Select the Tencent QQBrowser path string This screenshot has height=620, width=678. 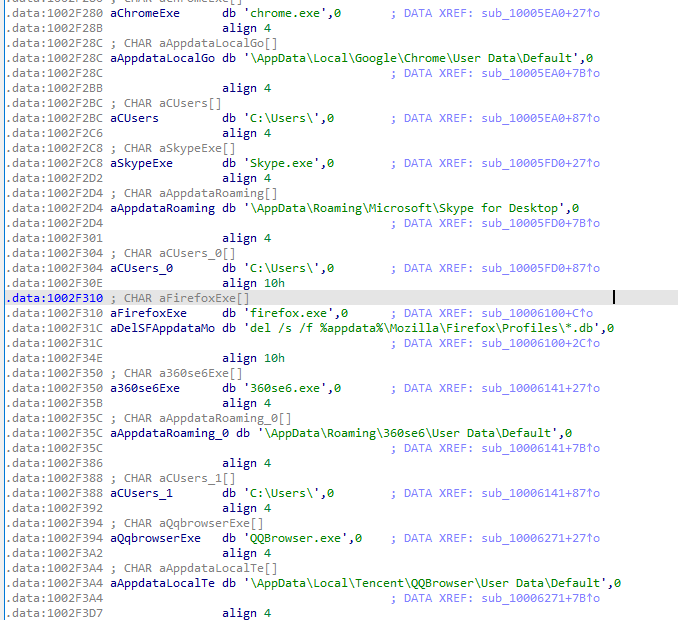(425, 583)
